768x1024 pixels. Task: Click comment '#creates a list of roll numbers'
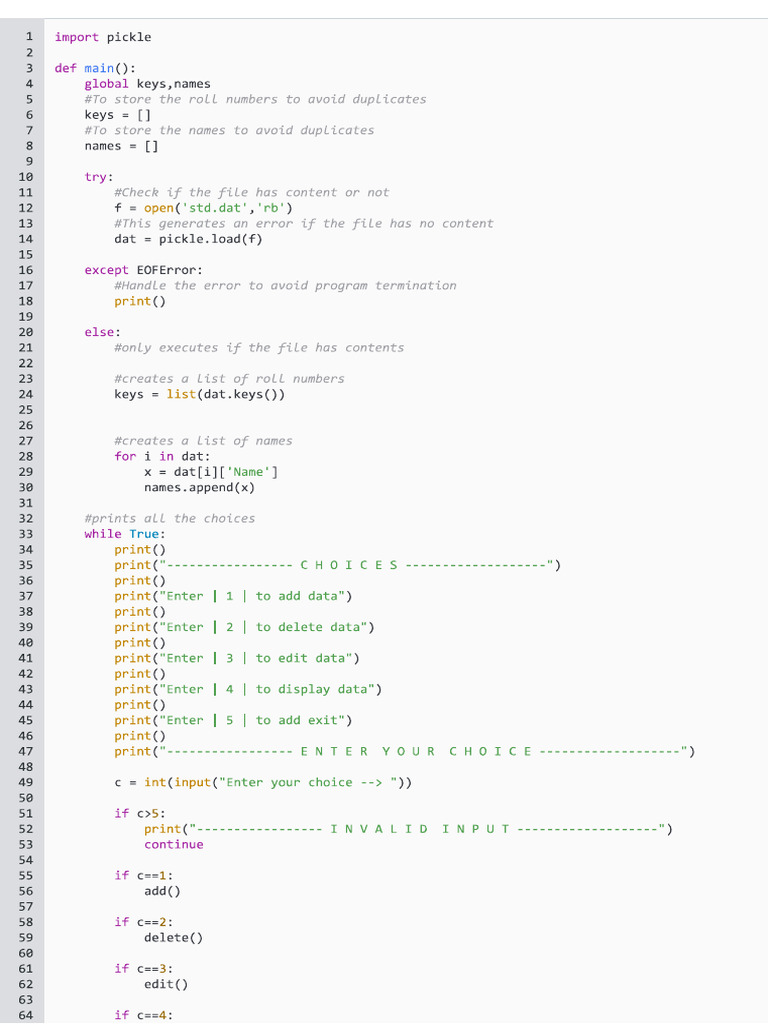[x=229, y=379]
